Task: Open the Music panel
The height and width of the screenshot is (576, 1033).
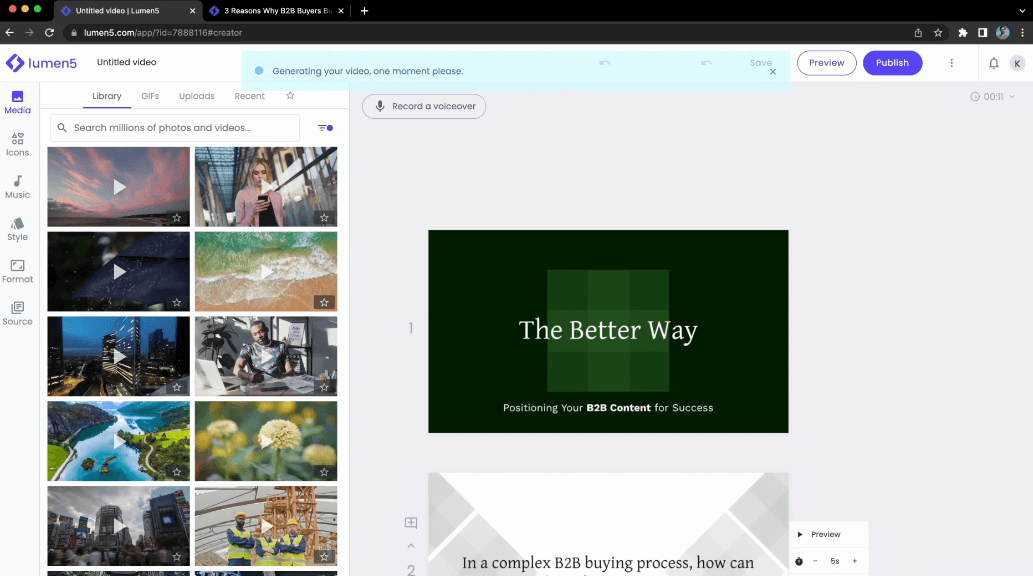Action: [x=17, y=187]
